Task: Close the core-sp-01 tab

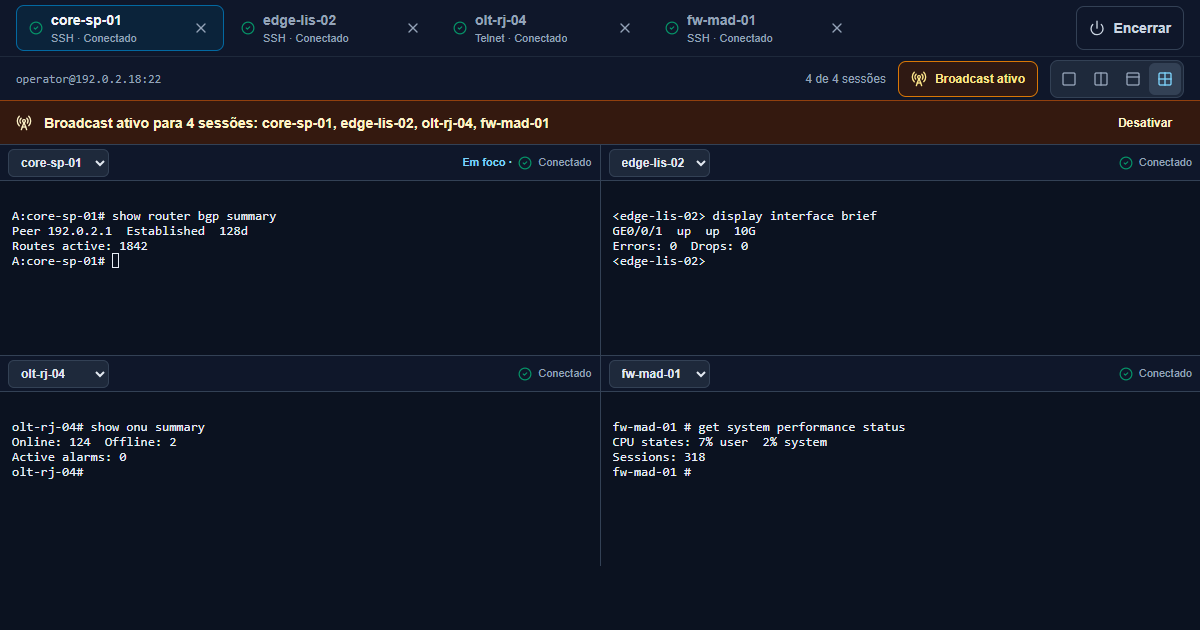Action: point(201,28)
